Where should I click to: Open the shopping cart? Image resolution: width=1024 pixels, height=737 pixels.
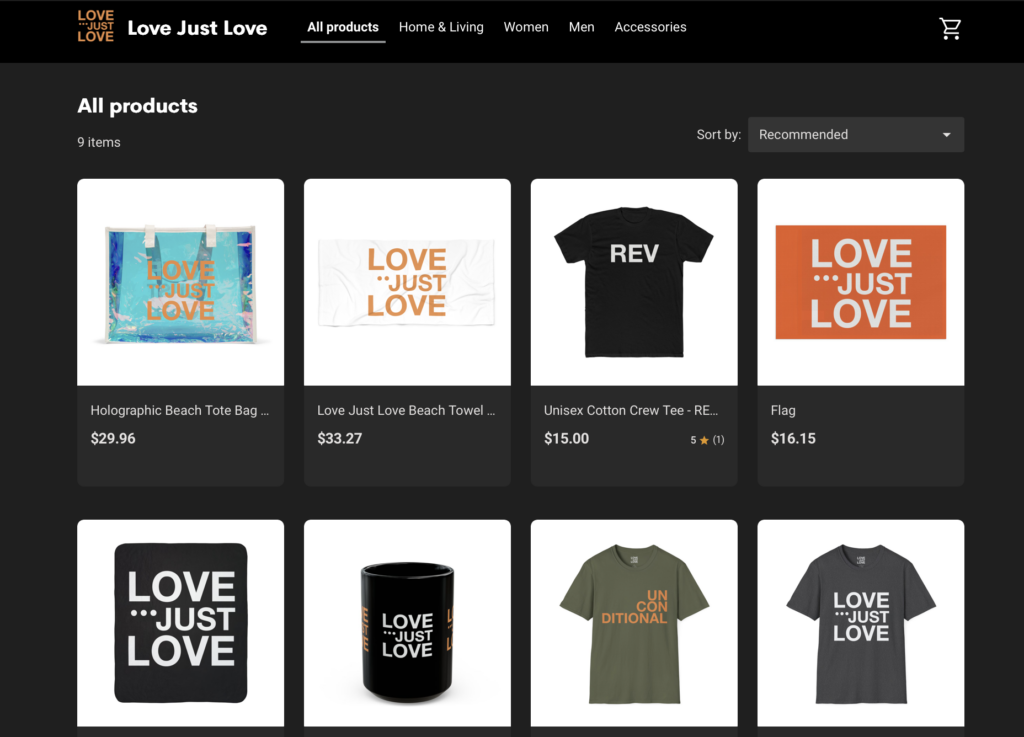pos(950,29)
